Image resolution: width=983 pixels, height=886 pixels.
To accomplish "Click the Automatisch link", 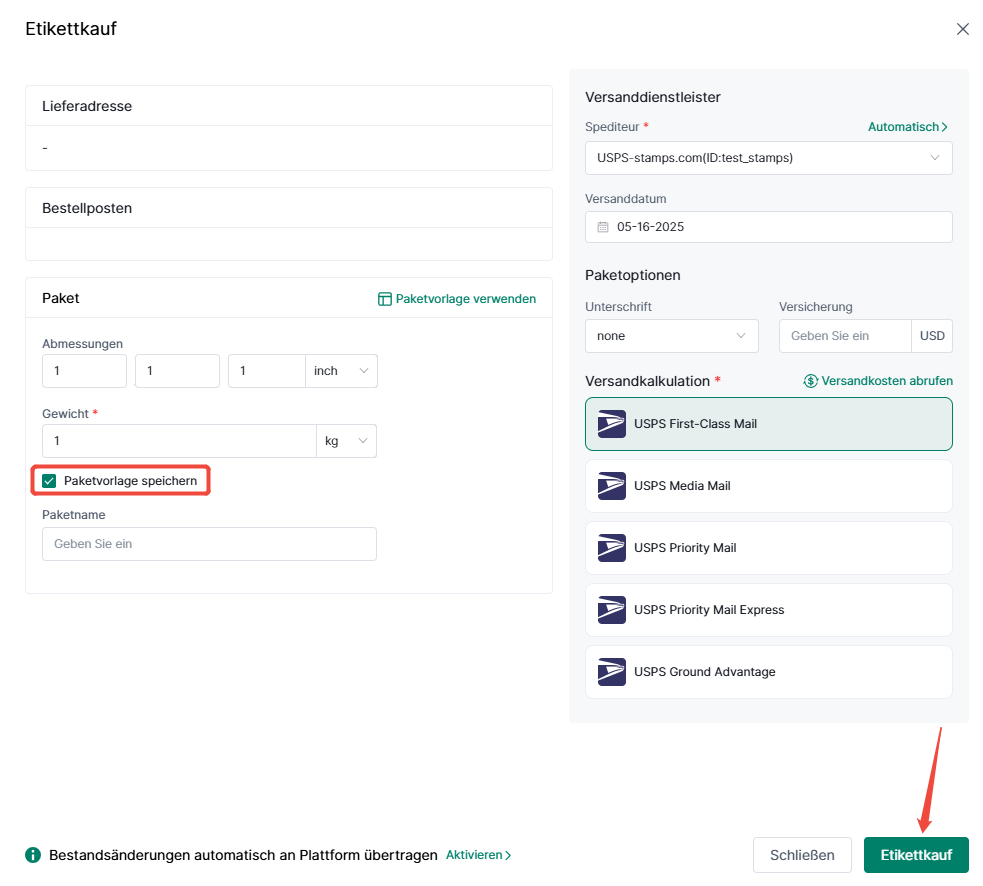I will (907, 127).
